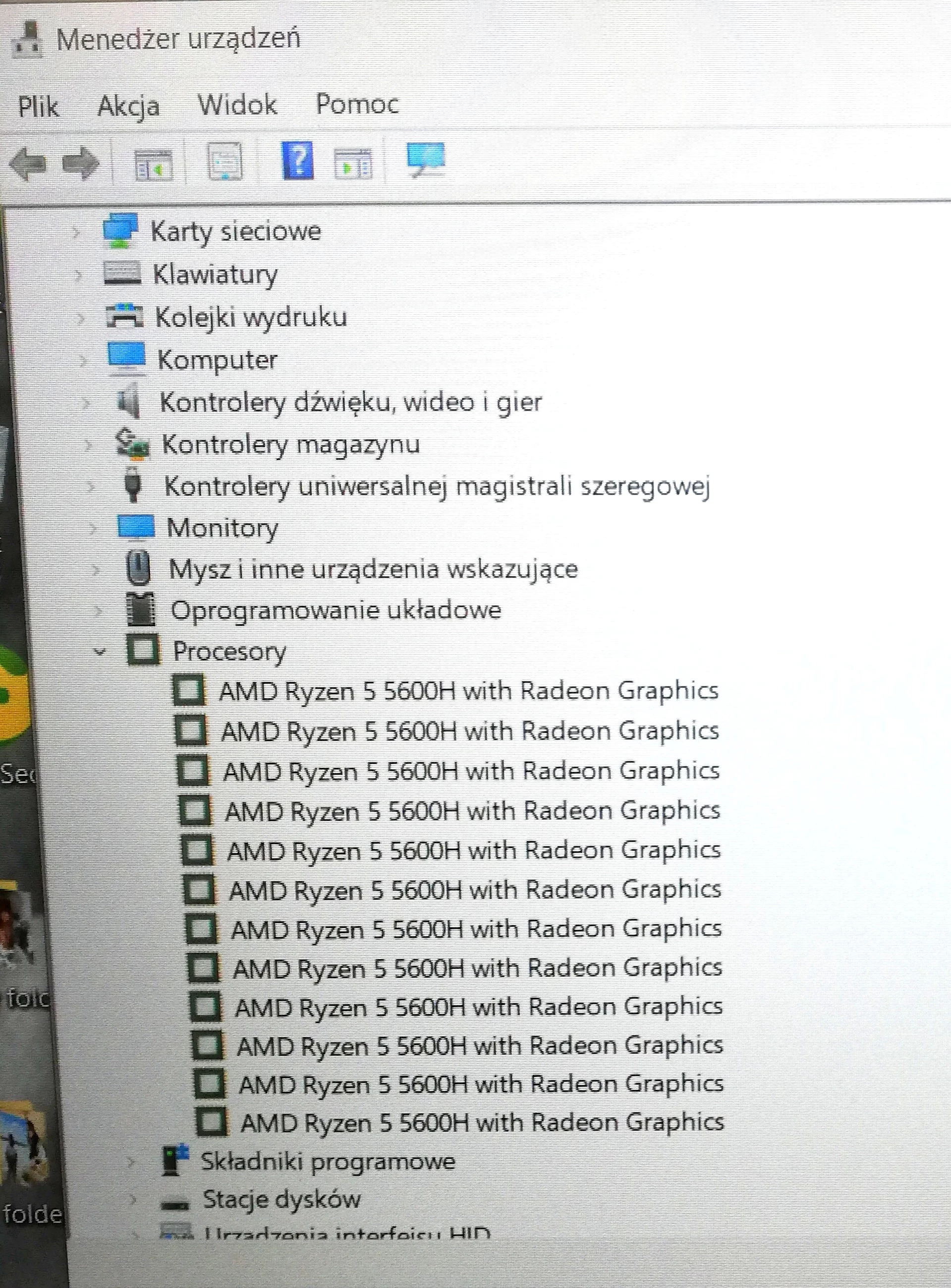The image size is (951, 1288).
Task: Select the Kolejki wydruku label
Action: pyautogui.click(x=251, y=317)
